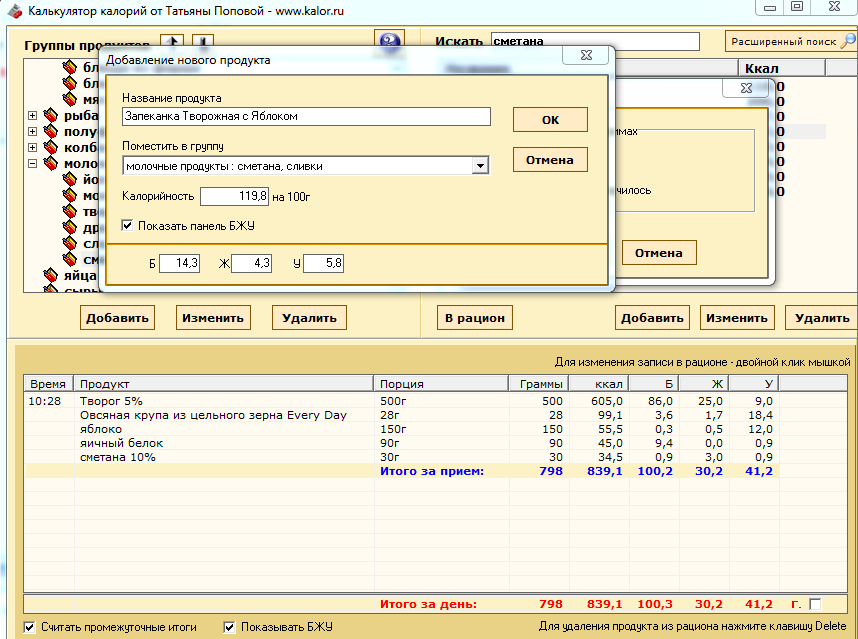Image resolution: width=858 pixels, height=639 pixels.
Task: Click 'Итого за день:' daily total label
Action: pos(428,605)
